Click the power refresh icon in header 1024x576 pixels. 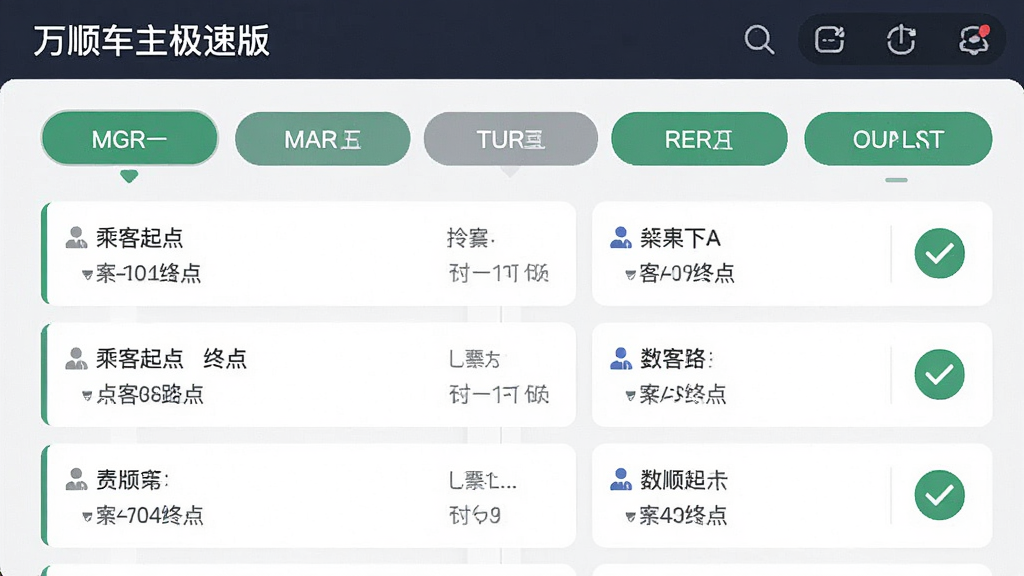(x=901, y=39)
